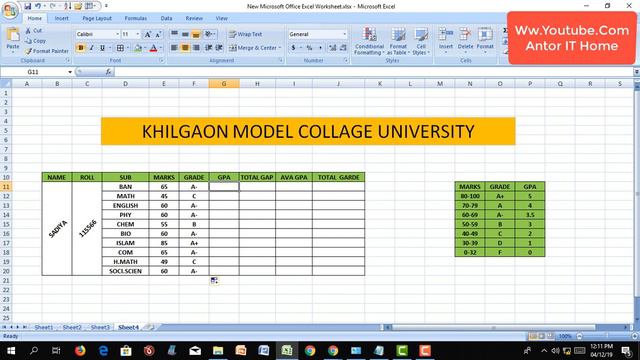The width and height of the screenshot is (640, 360).
Task: Click Decrease Decimal icon
Action: pos(343,48)
